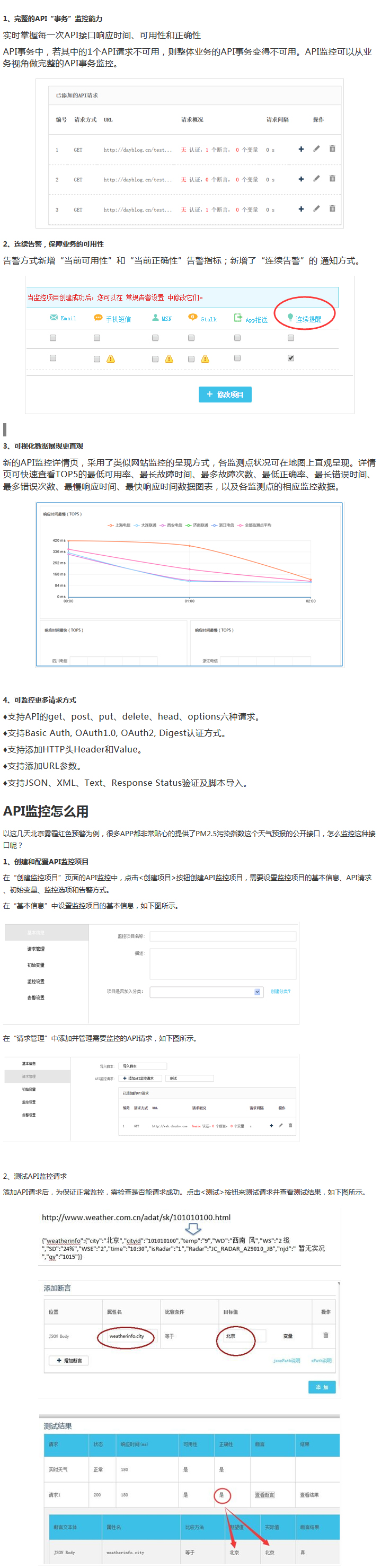The height and width of the screenshot is (1568, 381).
Task: Delete API request 3 with trash icon
Action: (x=332, y=209)
